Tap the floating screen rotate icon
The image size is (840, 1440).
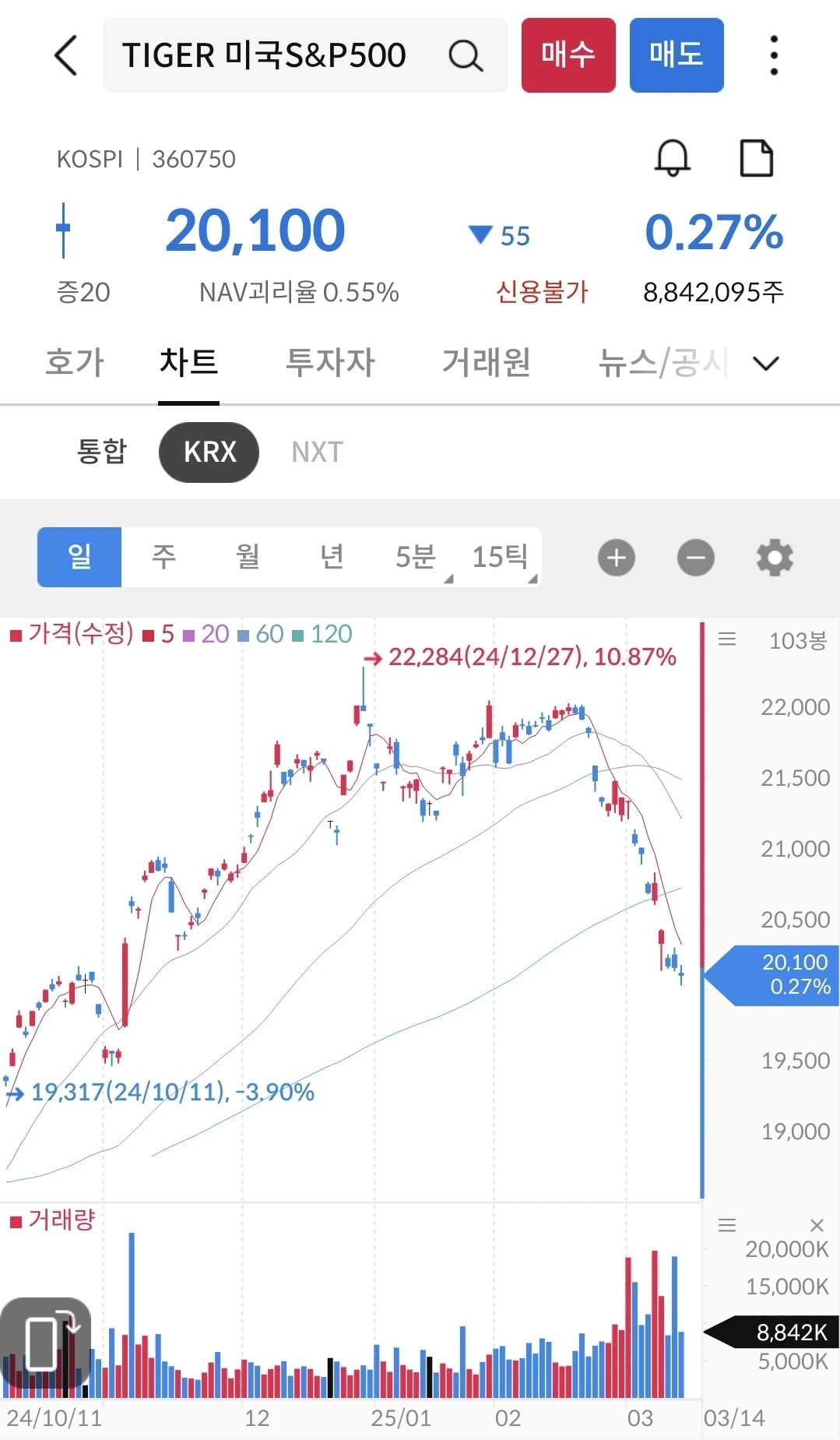point(46,1343)
